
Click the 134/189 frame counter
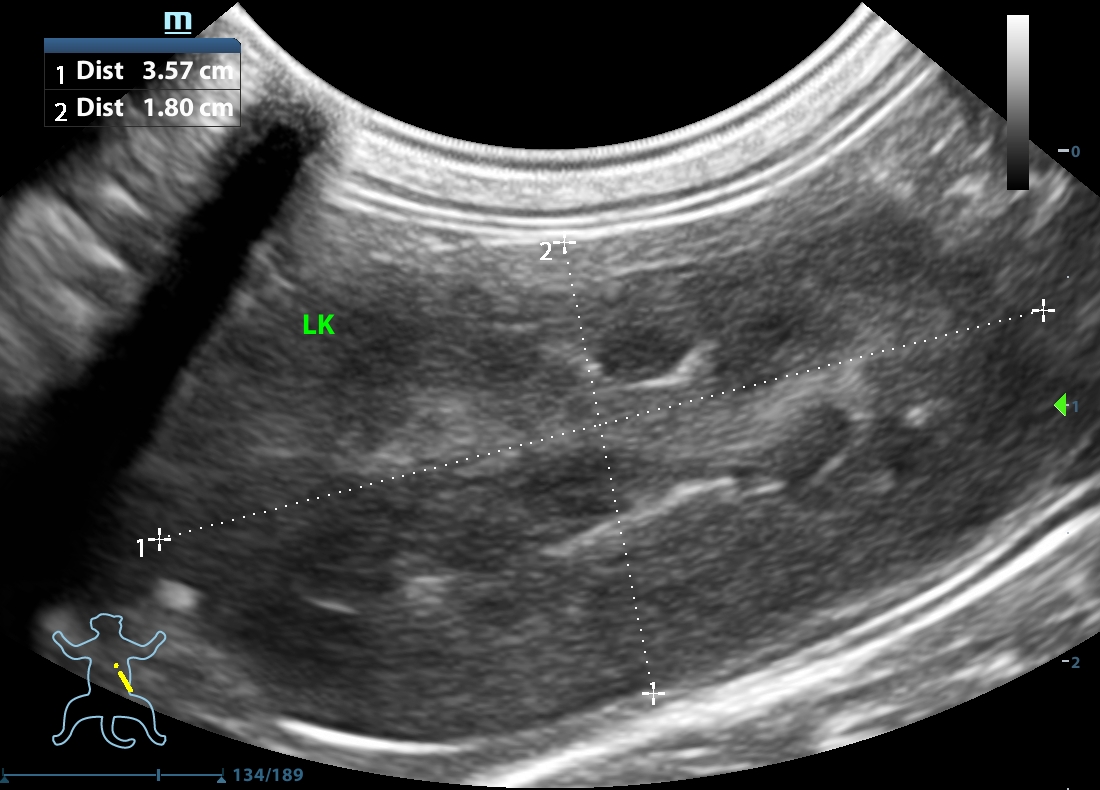[x=268, y=775]
